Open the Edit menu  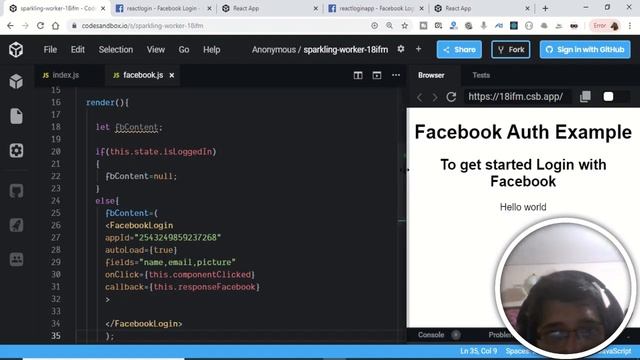[78, 49]
